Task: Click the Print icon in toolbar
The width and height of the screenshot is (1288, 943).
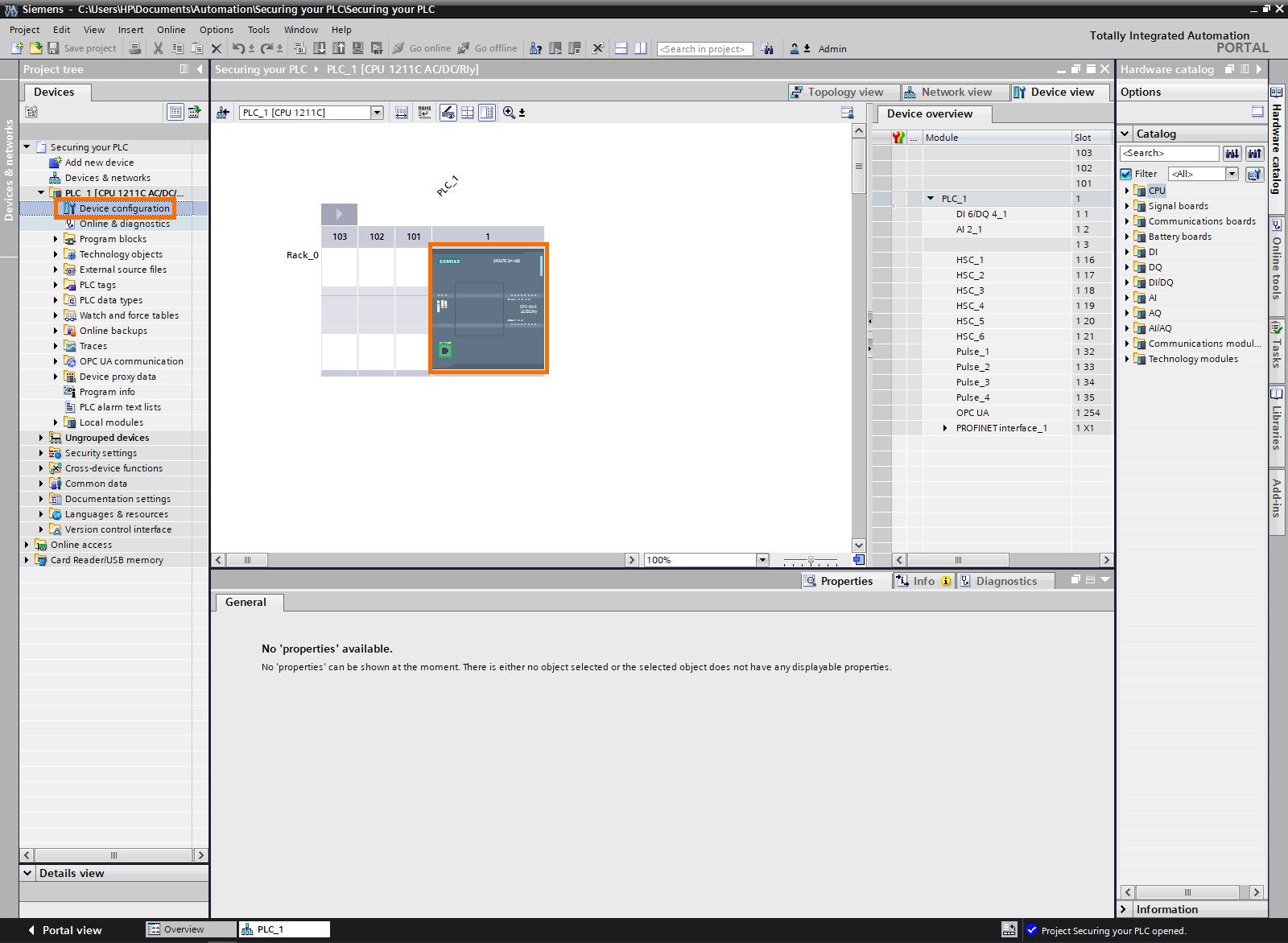Action: pyautogui.click(x=135, y=48)
